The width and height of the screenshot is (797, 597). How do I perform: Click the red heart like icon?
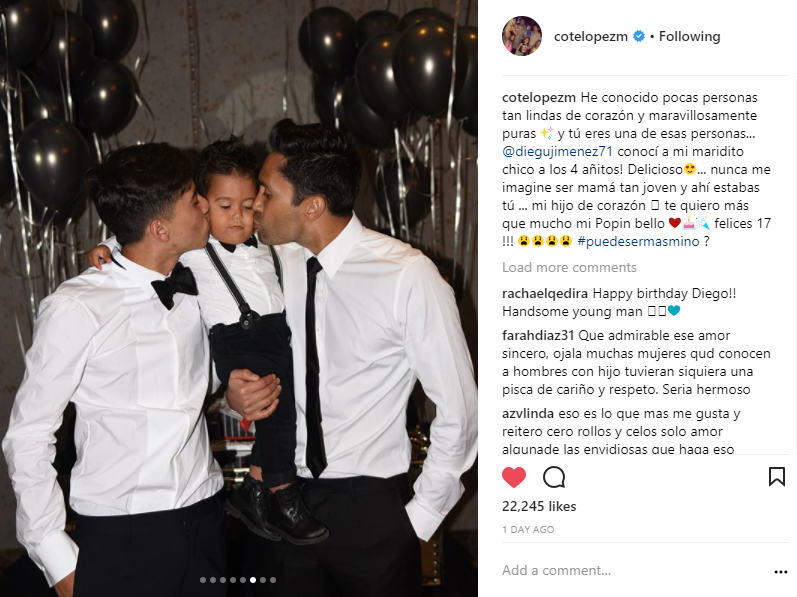[514, 478]
